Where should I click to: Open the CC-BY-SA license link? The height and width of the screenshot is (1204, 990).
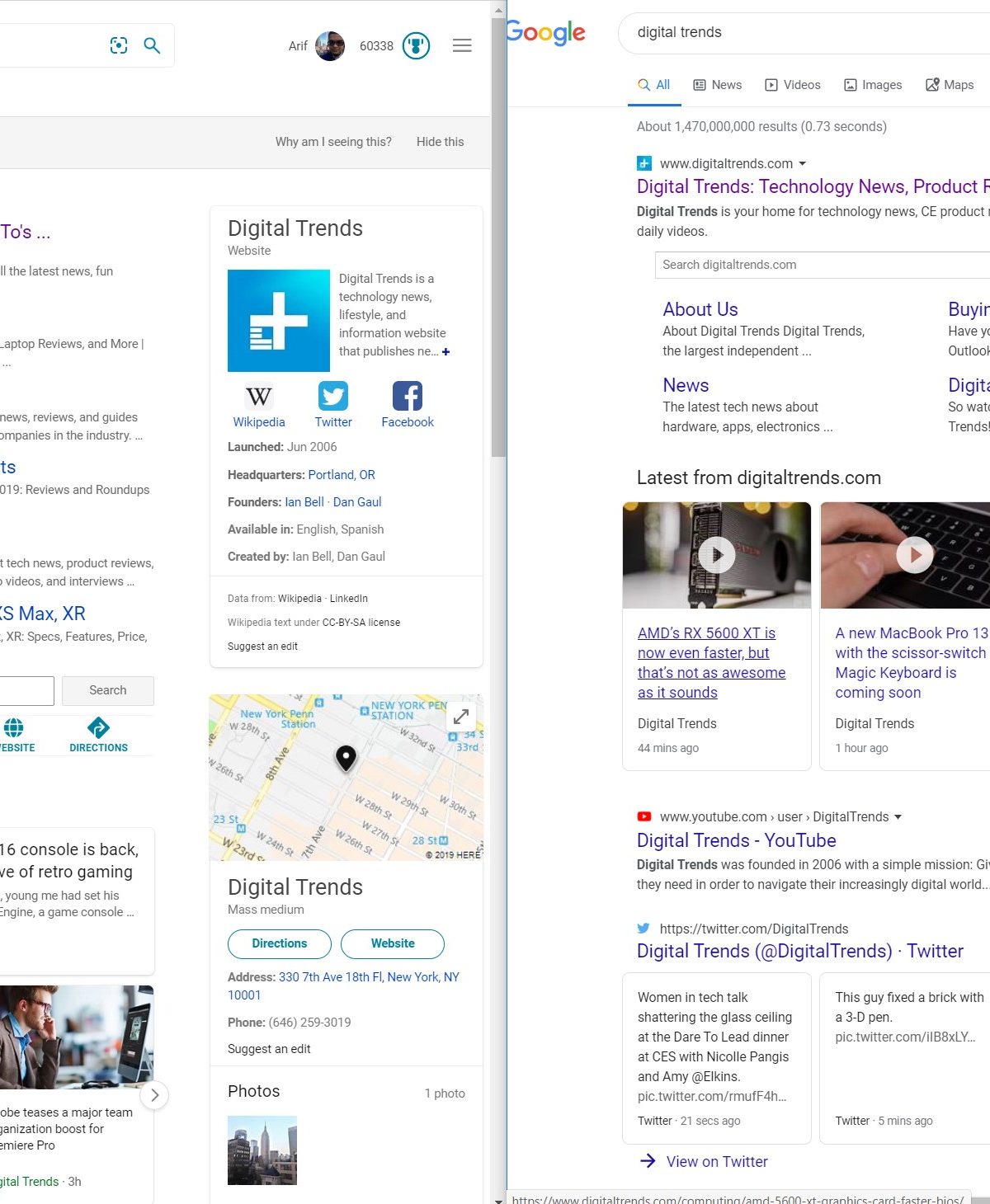361,623
